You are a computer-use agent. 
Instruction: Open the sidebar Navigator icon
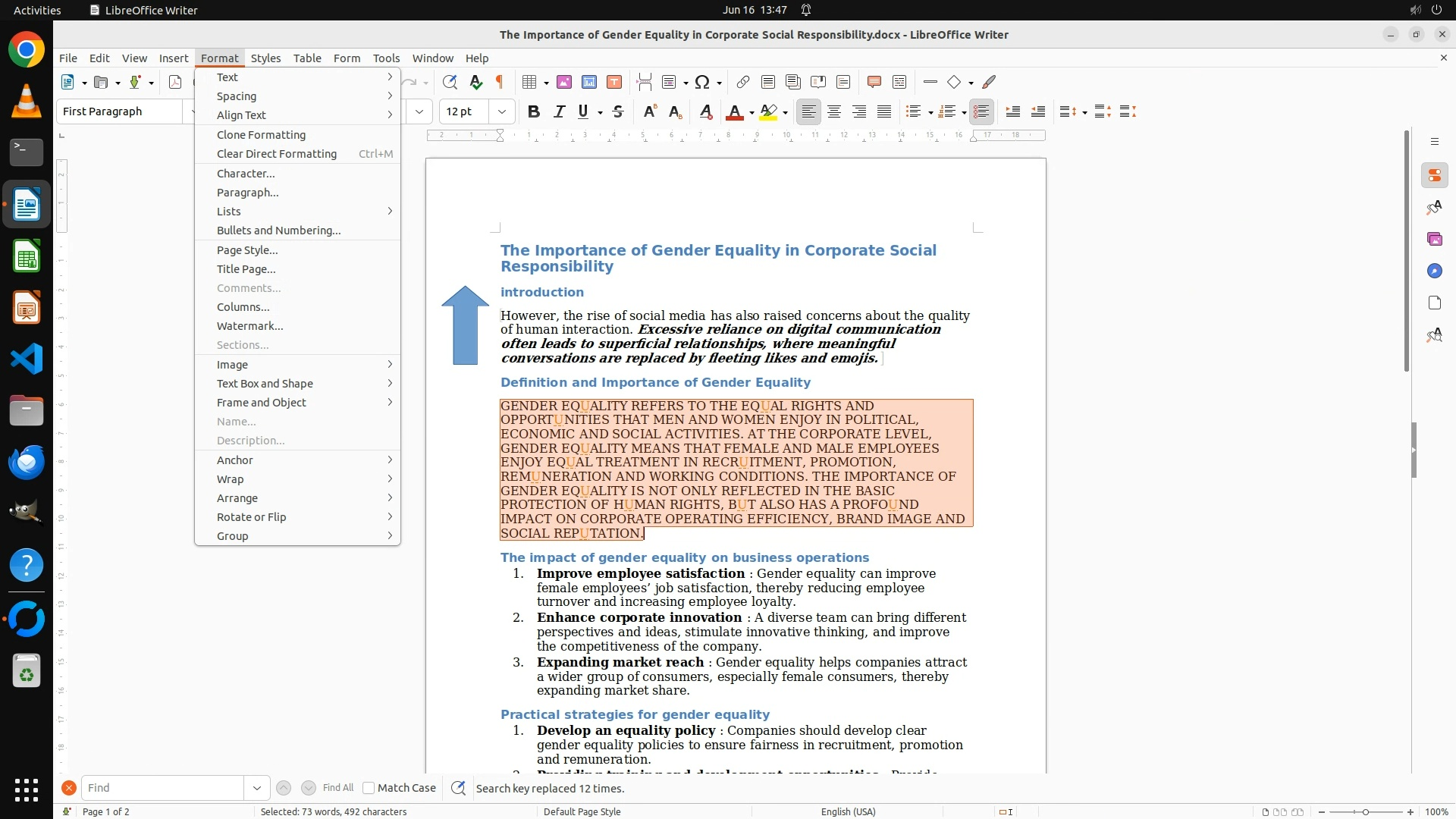[1434, 271]
